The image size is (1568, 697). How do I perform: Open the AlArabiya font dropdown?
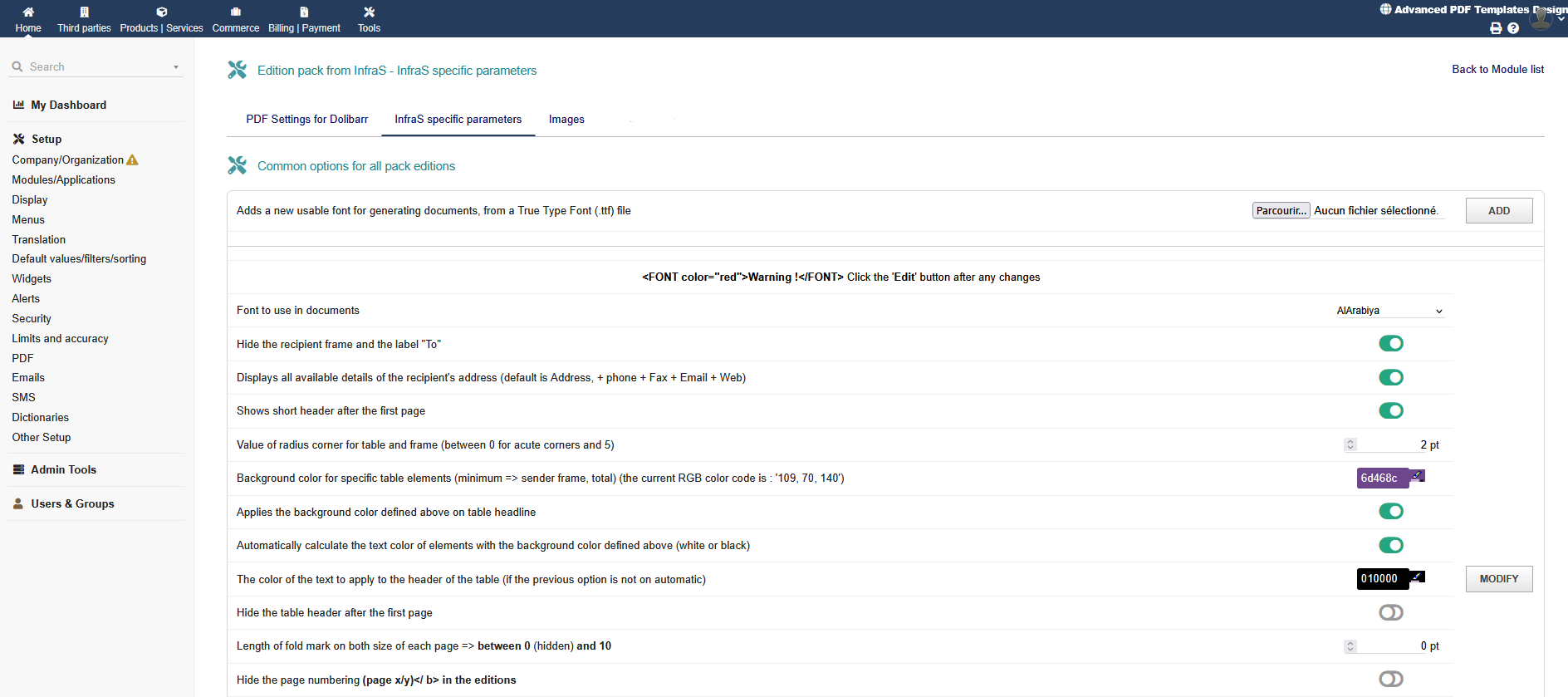click(1389, 311)
